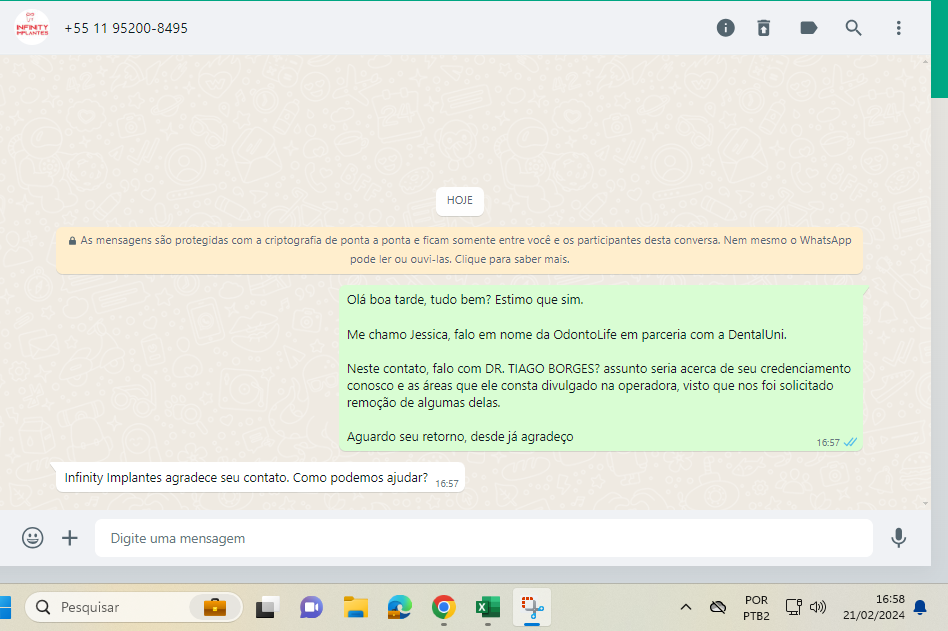Click the briefcase icon in search box
Screen dimensions: 948x631
pyautogui.click(x=215, y=607)
